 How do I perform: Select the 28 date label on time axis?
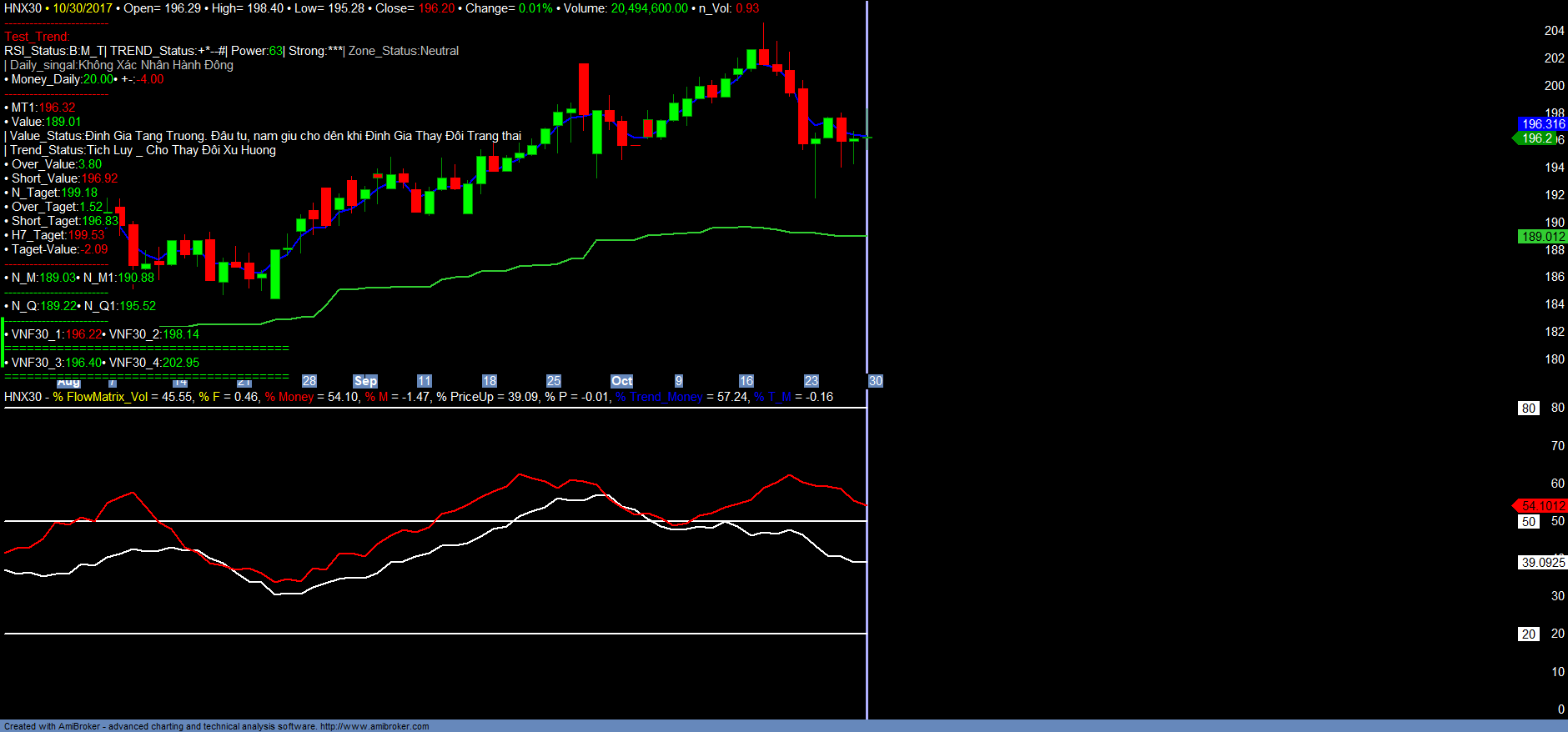[309, 381]
